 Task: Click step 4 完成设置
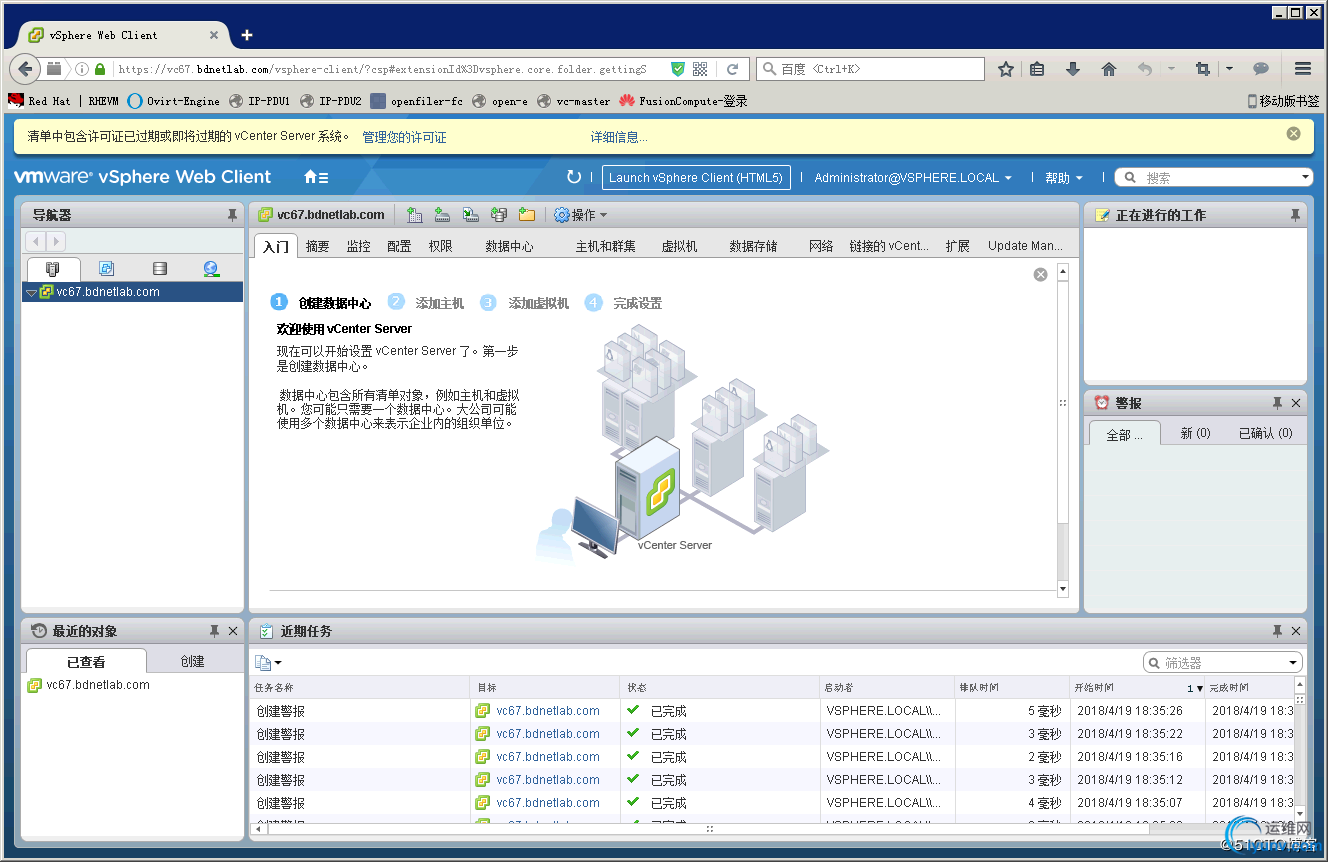[x=624, y=303]
